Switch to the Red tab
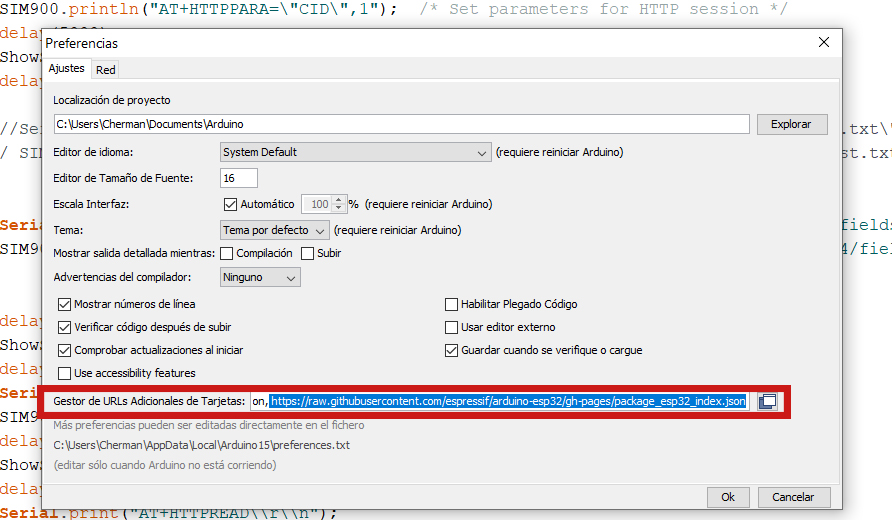 pos(105,69)
